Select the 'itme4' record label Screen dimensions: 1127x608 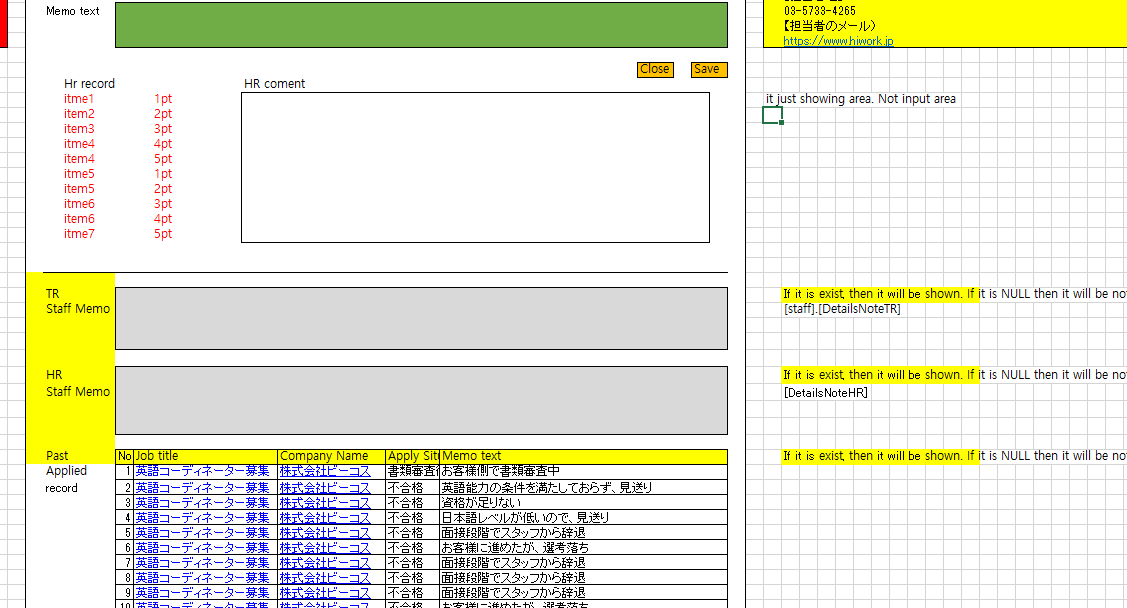click(x=79, y=144)
